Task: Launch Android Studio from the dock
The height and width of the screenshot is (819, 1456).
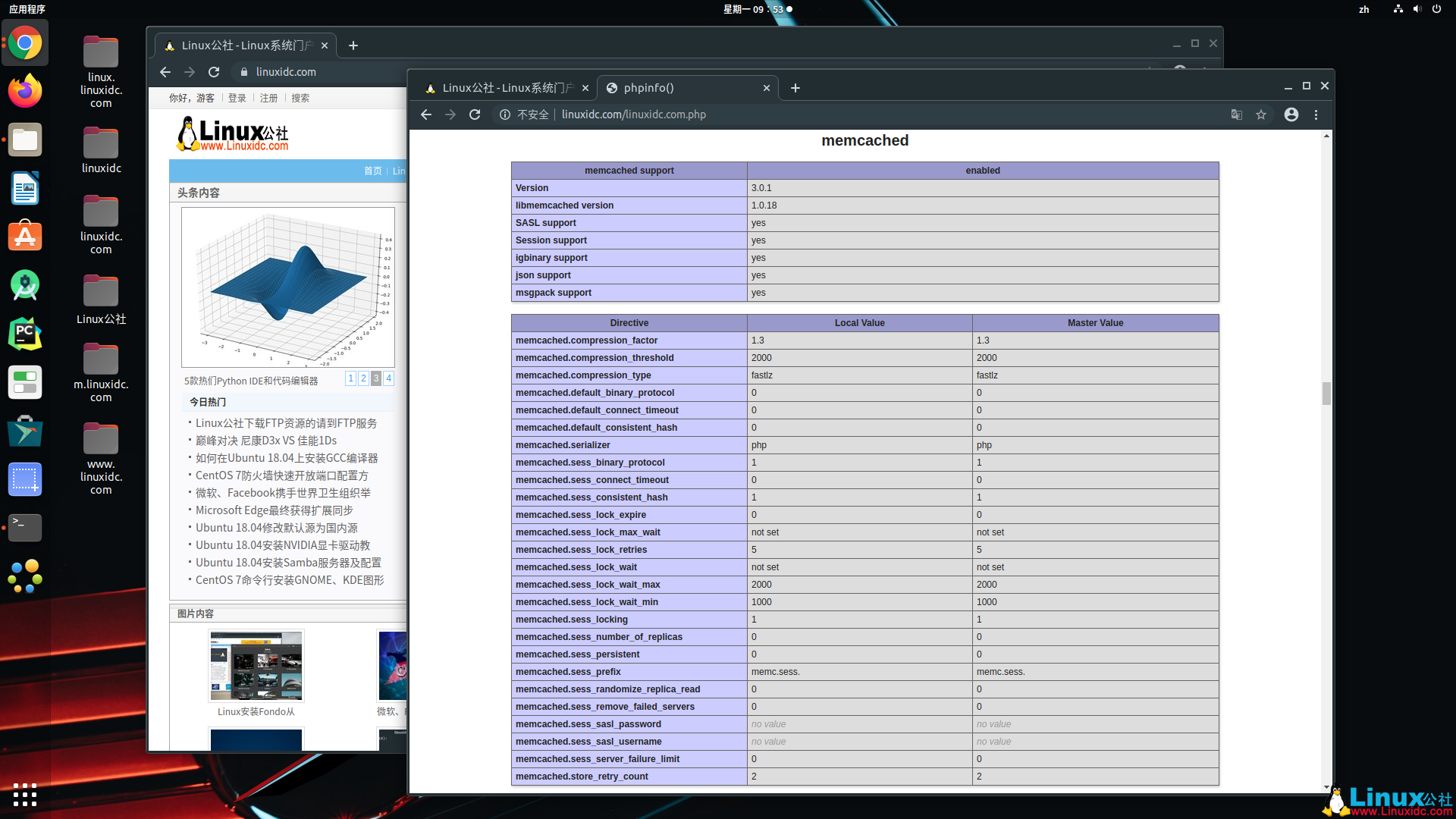Action: click(x=25, y=285)
